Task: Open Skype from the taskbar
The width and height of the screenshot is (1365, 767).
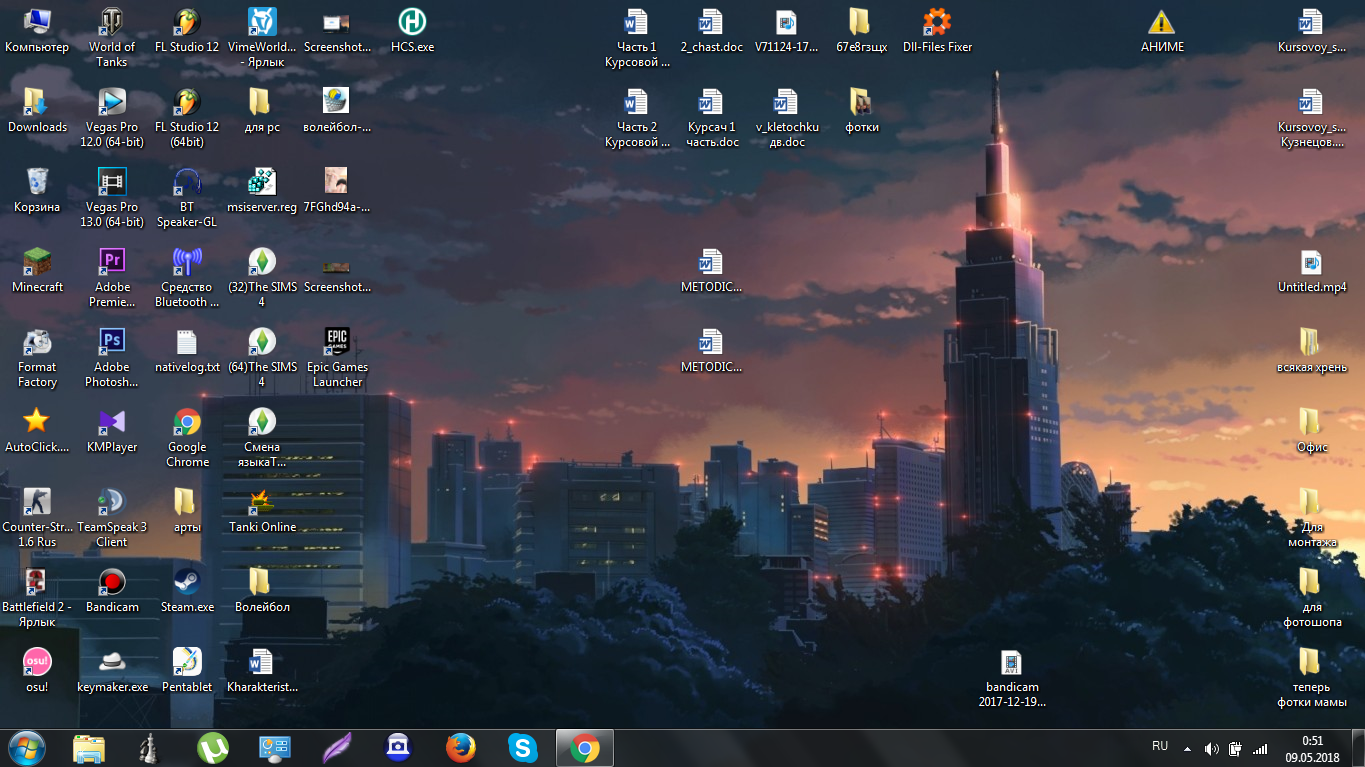Action: point(522,748)
